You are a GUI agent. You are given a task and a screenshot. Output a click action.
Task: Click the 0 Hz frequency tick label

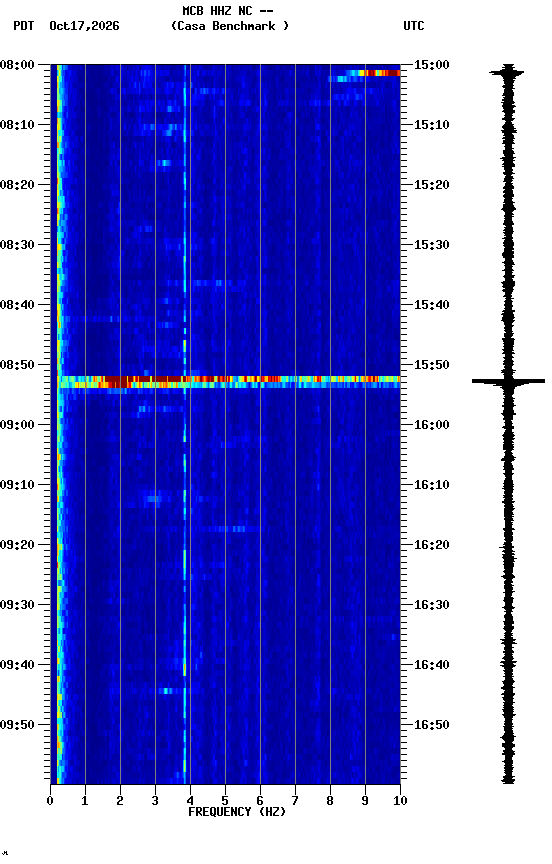click(x=50, y=801)
